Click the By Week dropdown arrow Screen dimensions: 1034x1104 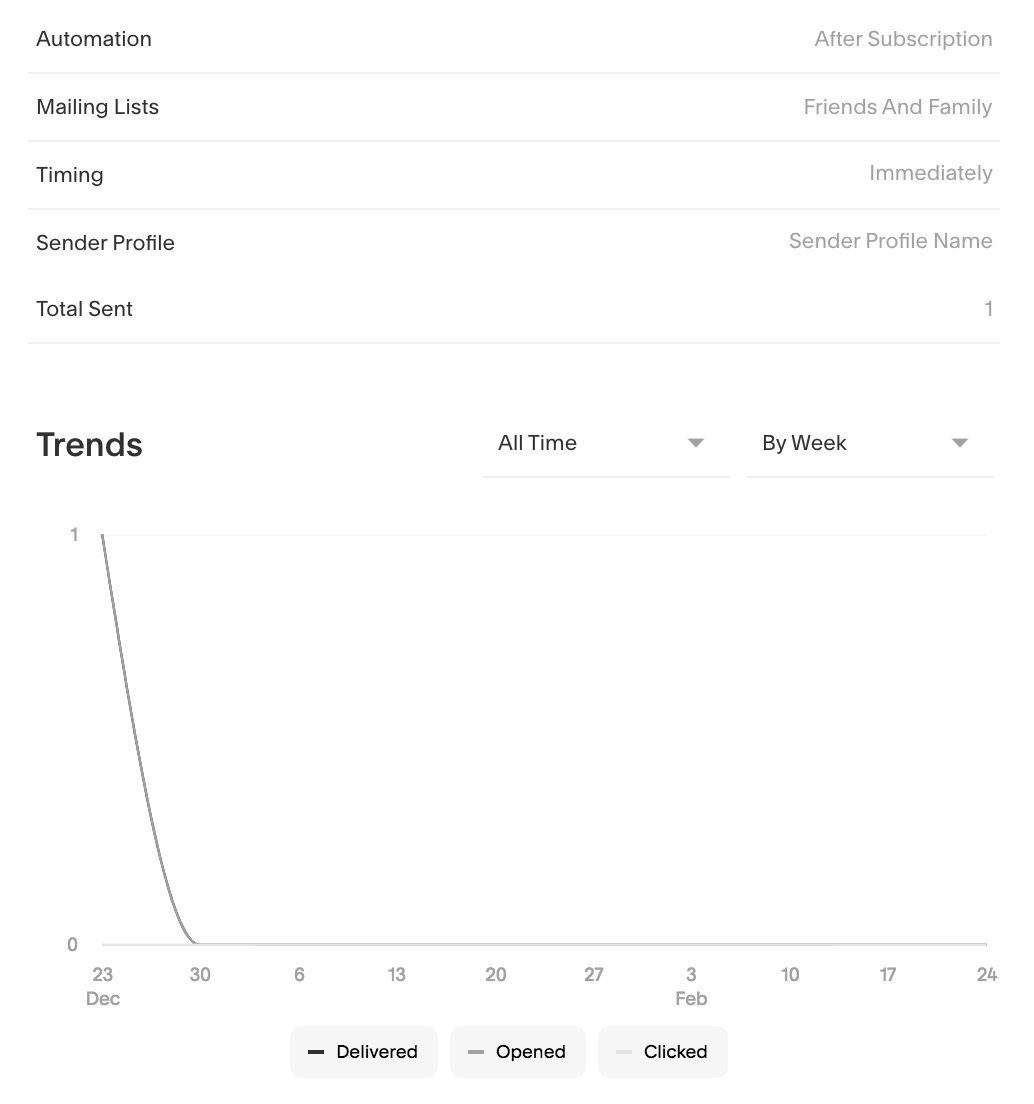(960, 443)
